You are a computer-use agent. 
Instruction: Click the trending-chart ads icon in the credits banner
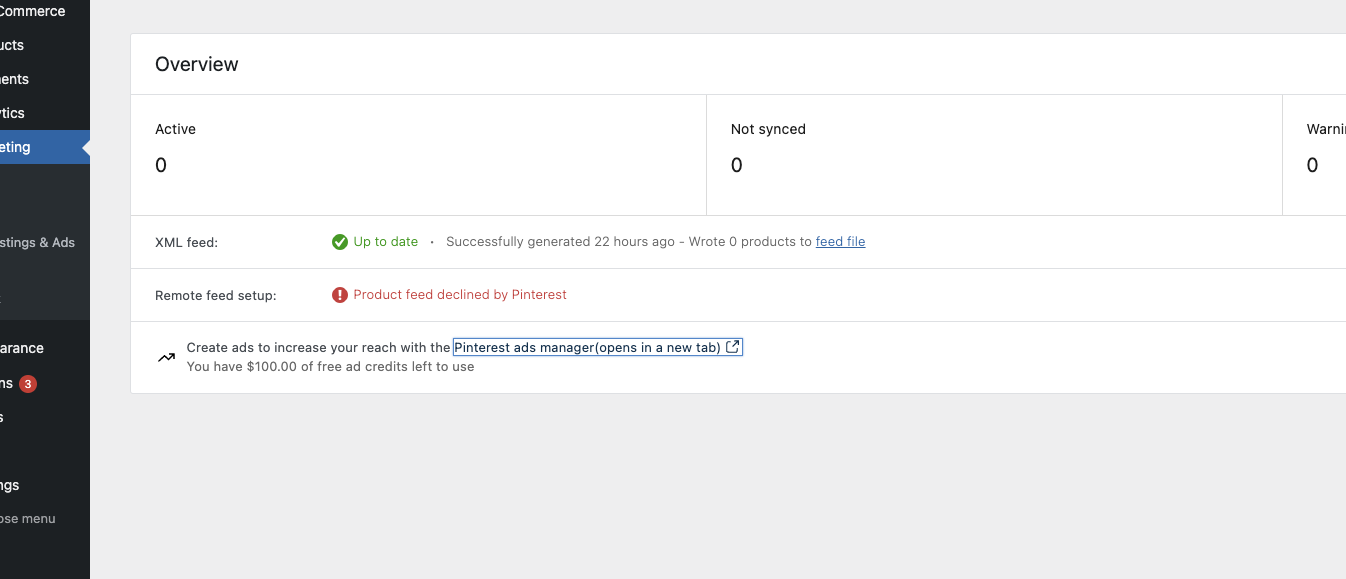click(166, 356)
